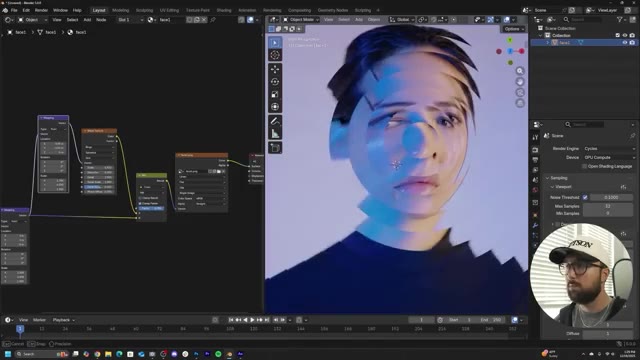Click the pin icon beside Scene in properties
The width and height of the screenshot is (640, 360).
632,136
